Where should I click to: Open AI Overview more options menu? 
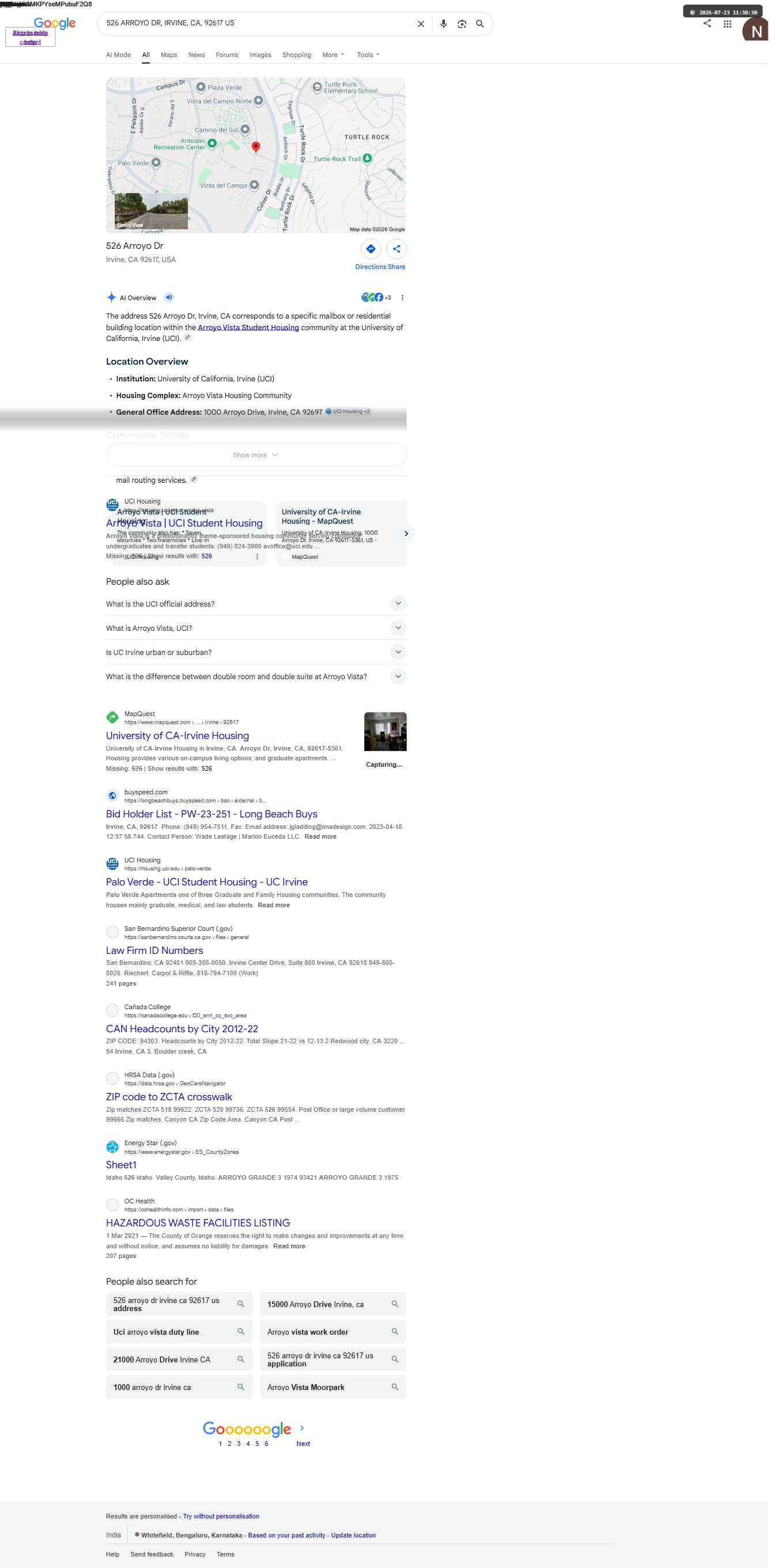[402, 298]
